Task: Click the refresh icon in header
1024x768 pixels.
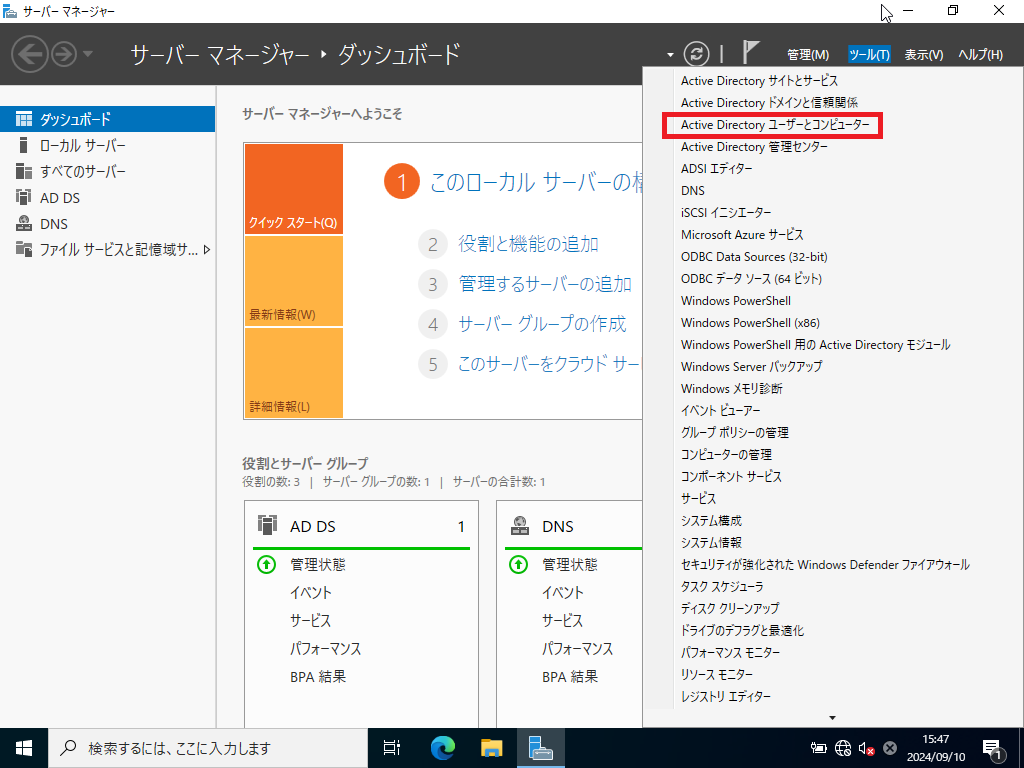Action: pyautogui.click(x=696, y=54)
